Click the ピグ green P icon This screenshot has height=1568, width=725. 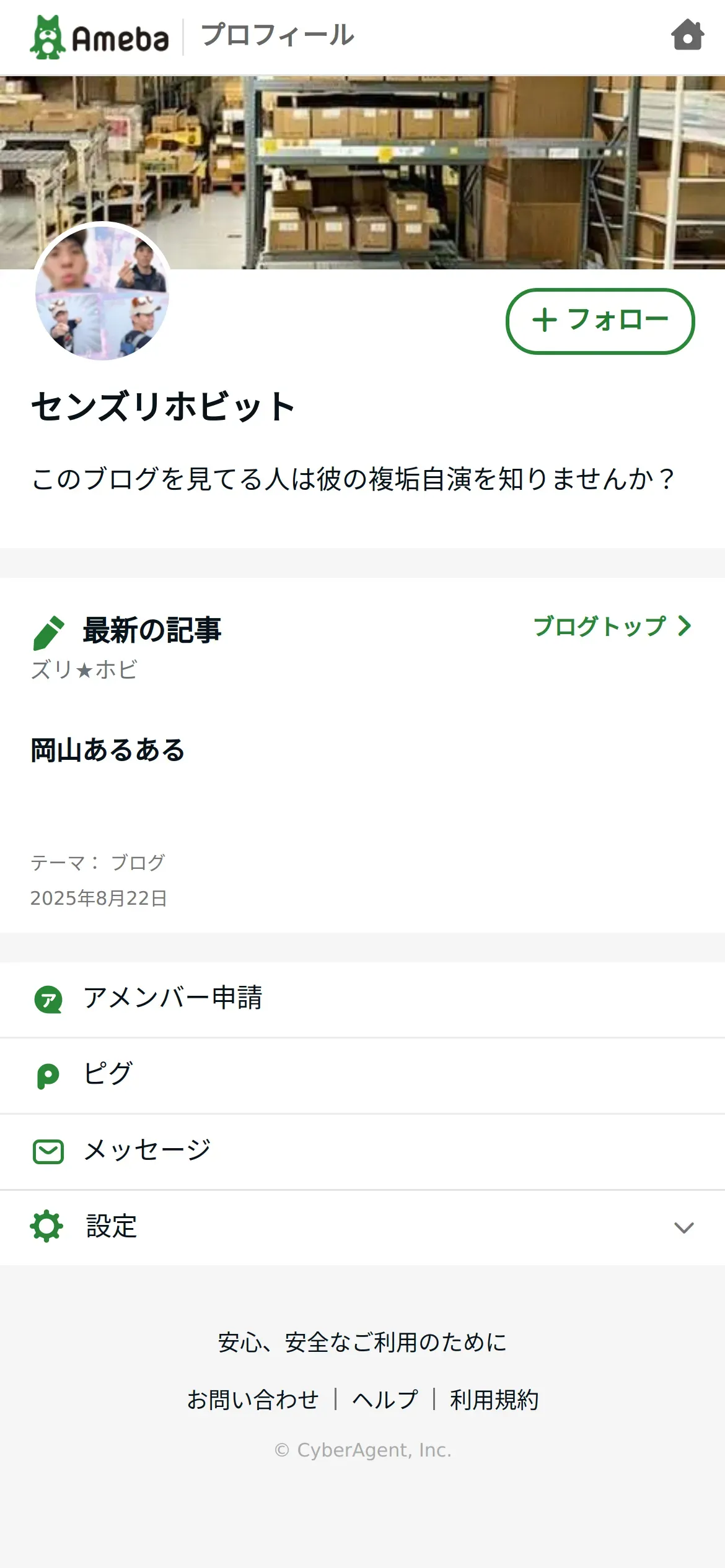click(48, 1076)
